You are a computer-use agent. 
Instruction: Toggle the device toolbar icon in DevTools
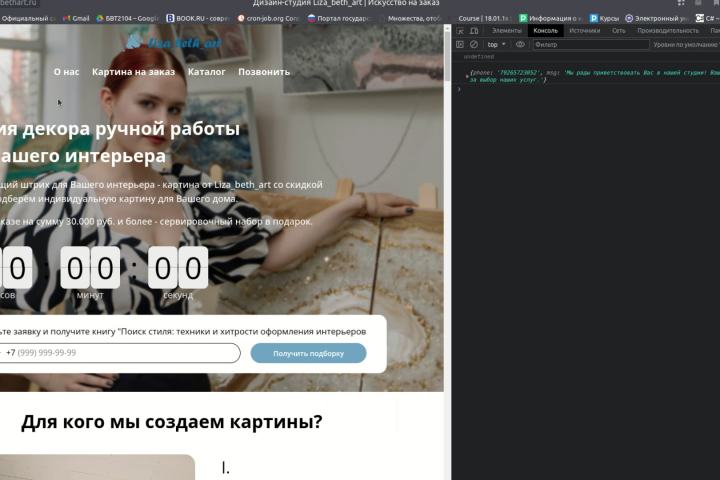coord(474,31)
